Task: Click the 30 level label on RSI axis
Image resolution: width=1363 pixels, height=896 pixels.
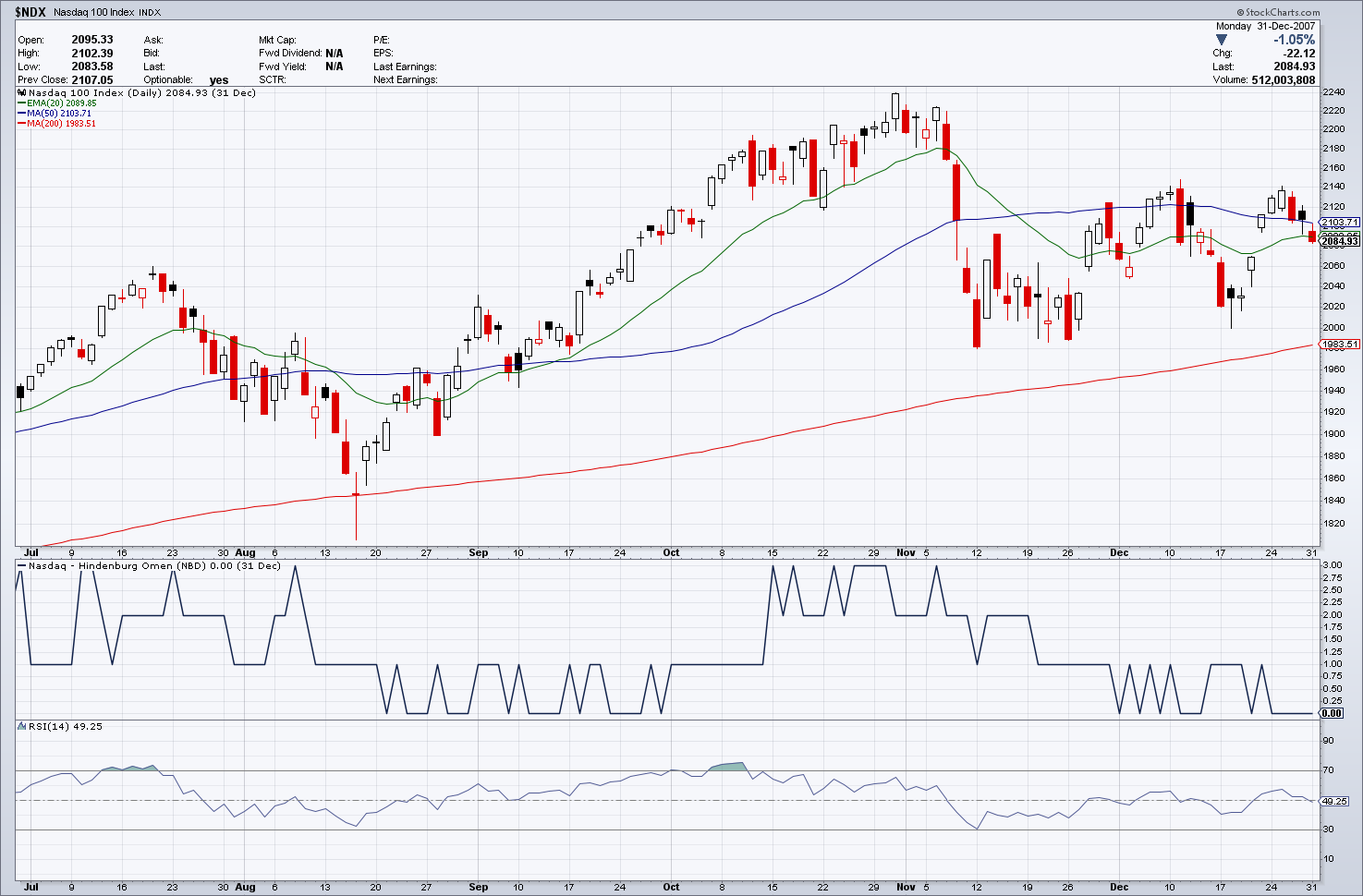Action: click(1328, 829)
